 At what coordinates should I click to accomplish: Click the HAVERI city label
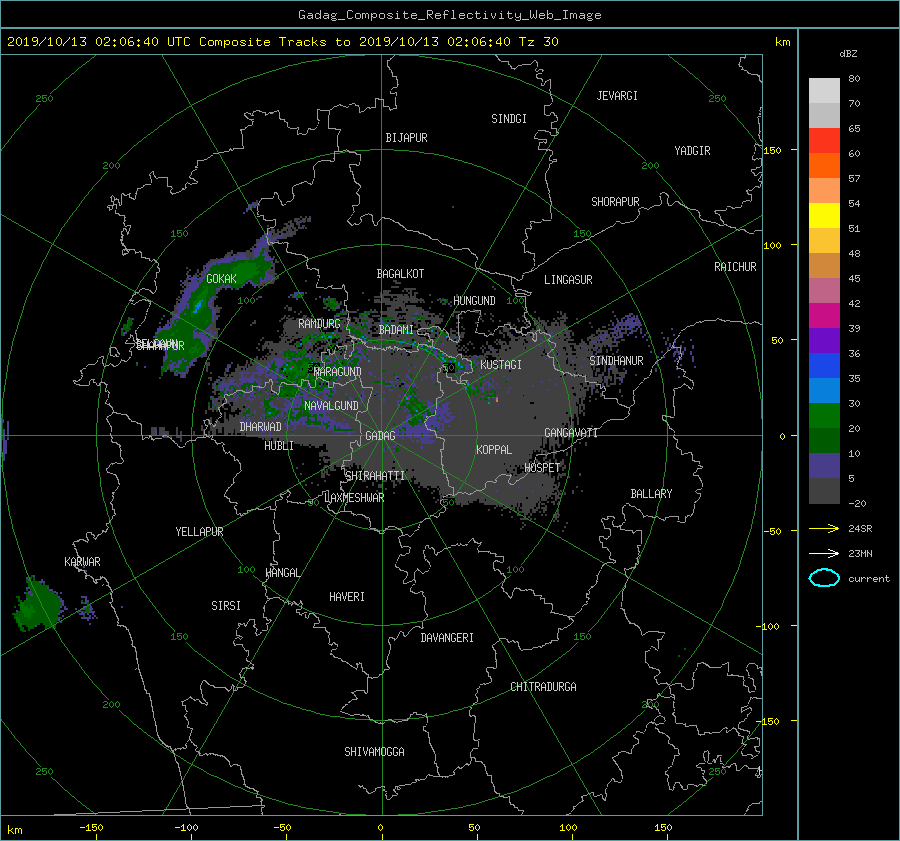[x=347, y=597]
